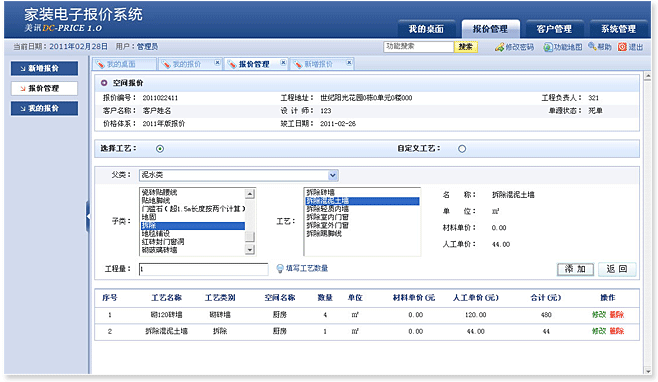658x382 pixels.
Task: Select the 选择工艺 radio button
Action: tap(160, 149)
